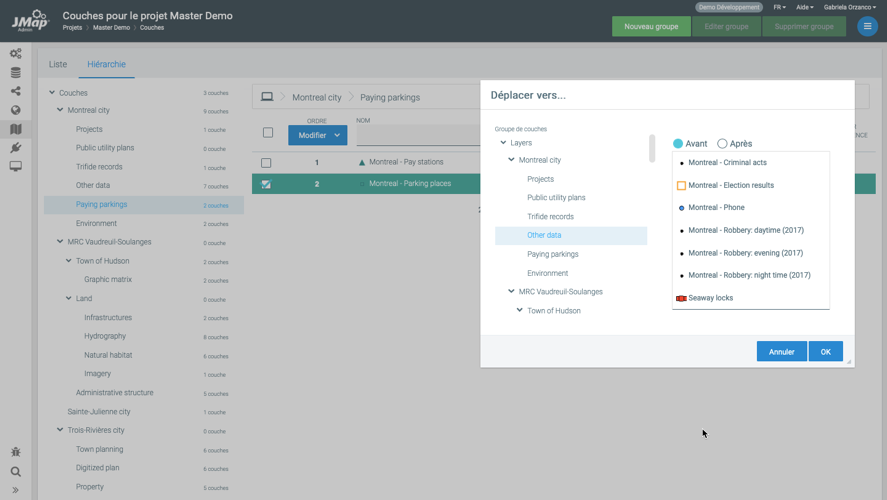Click the dialog group tree scrollbar
Image resolution: width=887 pixels, height=500 pixels.
[652, 149]
